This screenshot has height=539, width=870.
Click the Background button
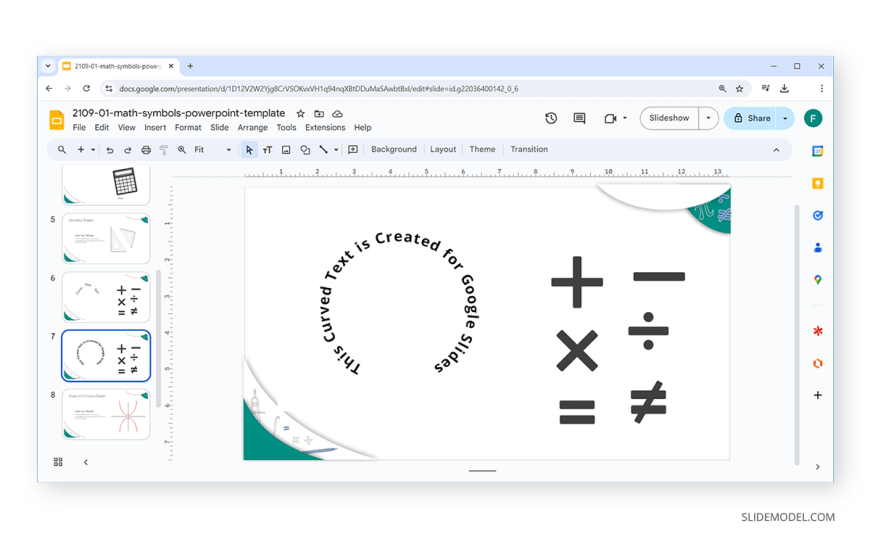click(x=394, y=149)
